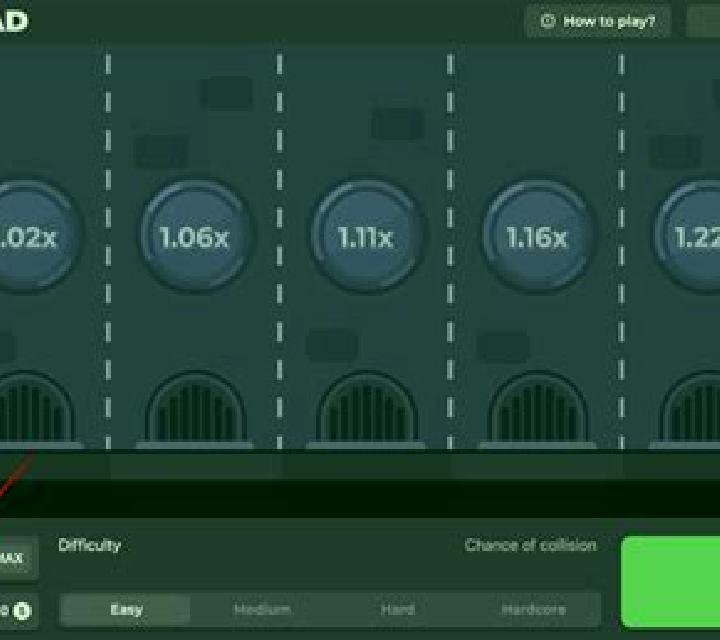Open the How to play guide
This screenshot has width=720, height=640.
point(598,21)
